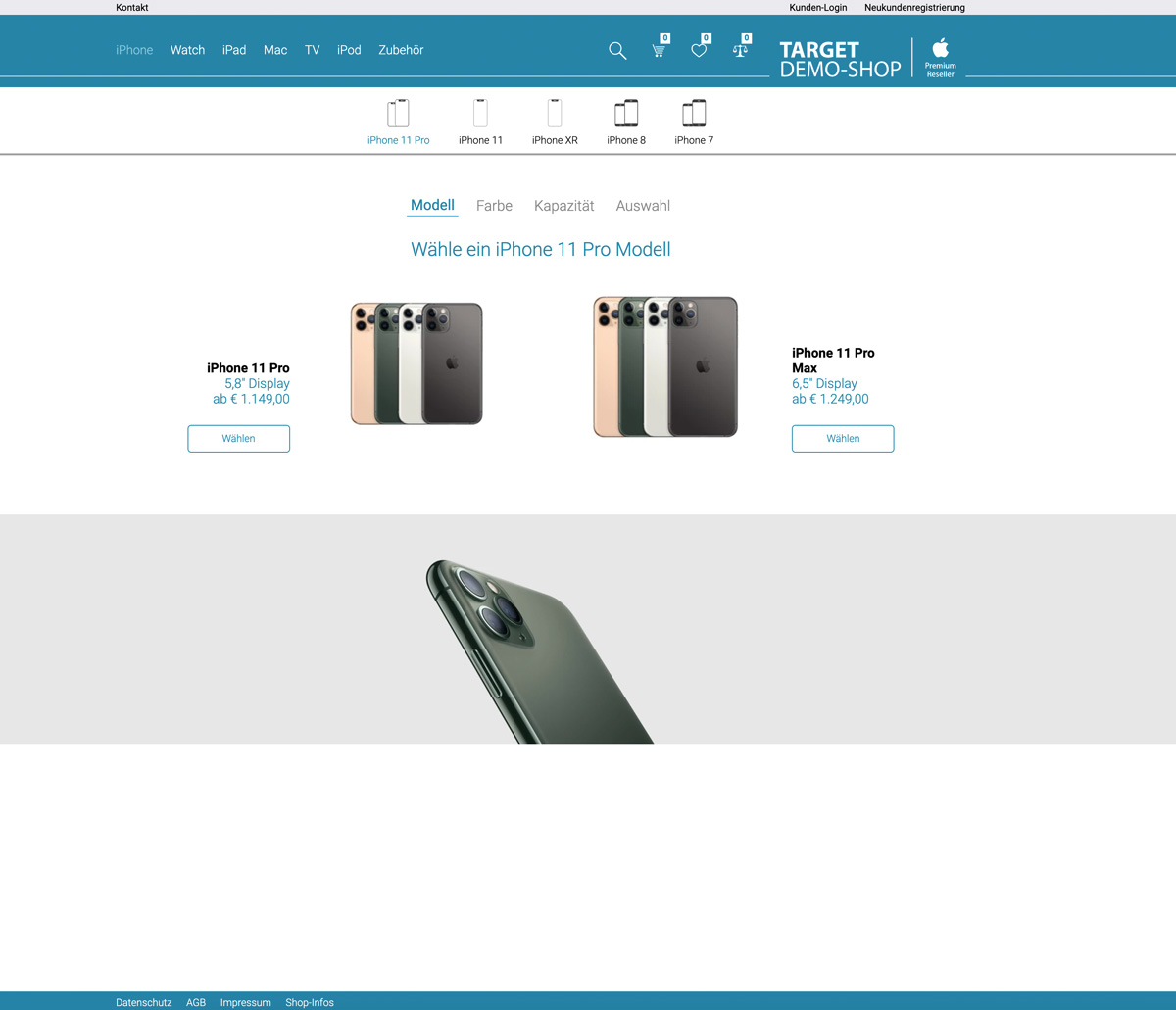Image resolution: width=1176 pixels, height=1010 pixels.
Task: Click the Target Demo-Shop logo
Action: [840, 59]
